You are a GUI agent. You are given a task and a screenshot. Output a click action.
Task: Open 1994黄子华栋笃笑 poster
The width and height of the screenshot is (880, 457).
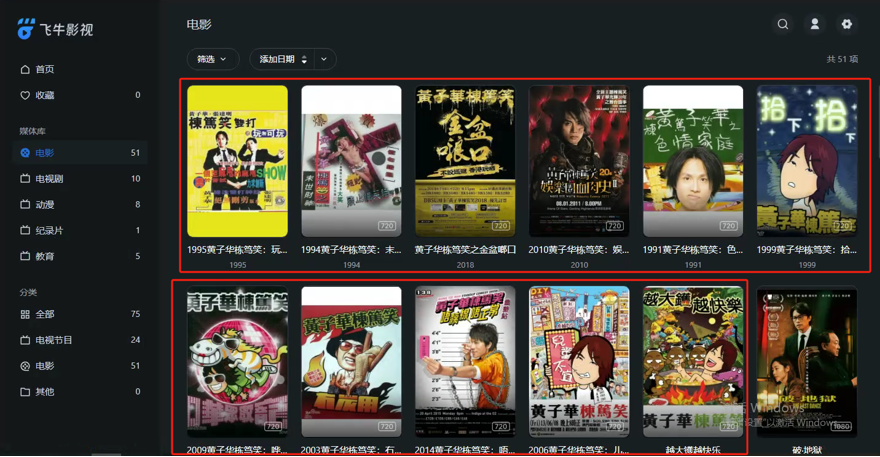point(351,161)
